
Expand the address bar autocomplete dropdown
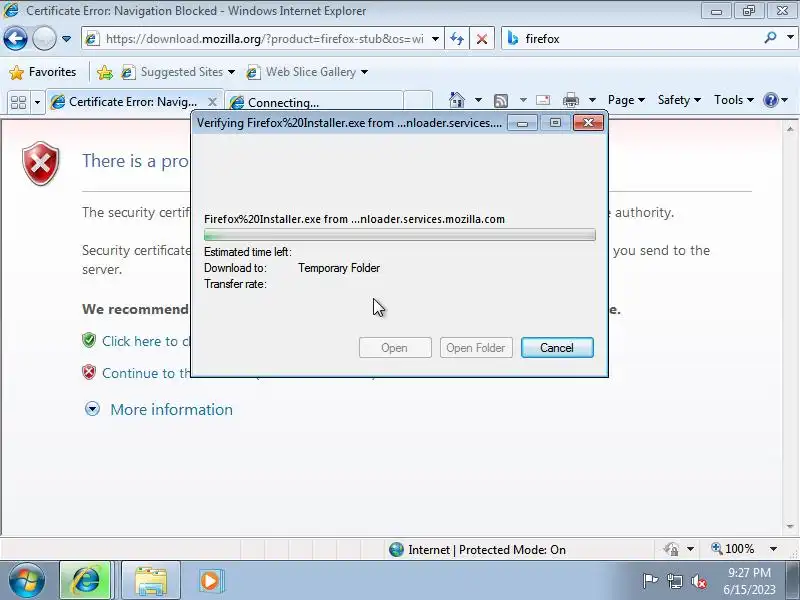(x=435, y=39)
